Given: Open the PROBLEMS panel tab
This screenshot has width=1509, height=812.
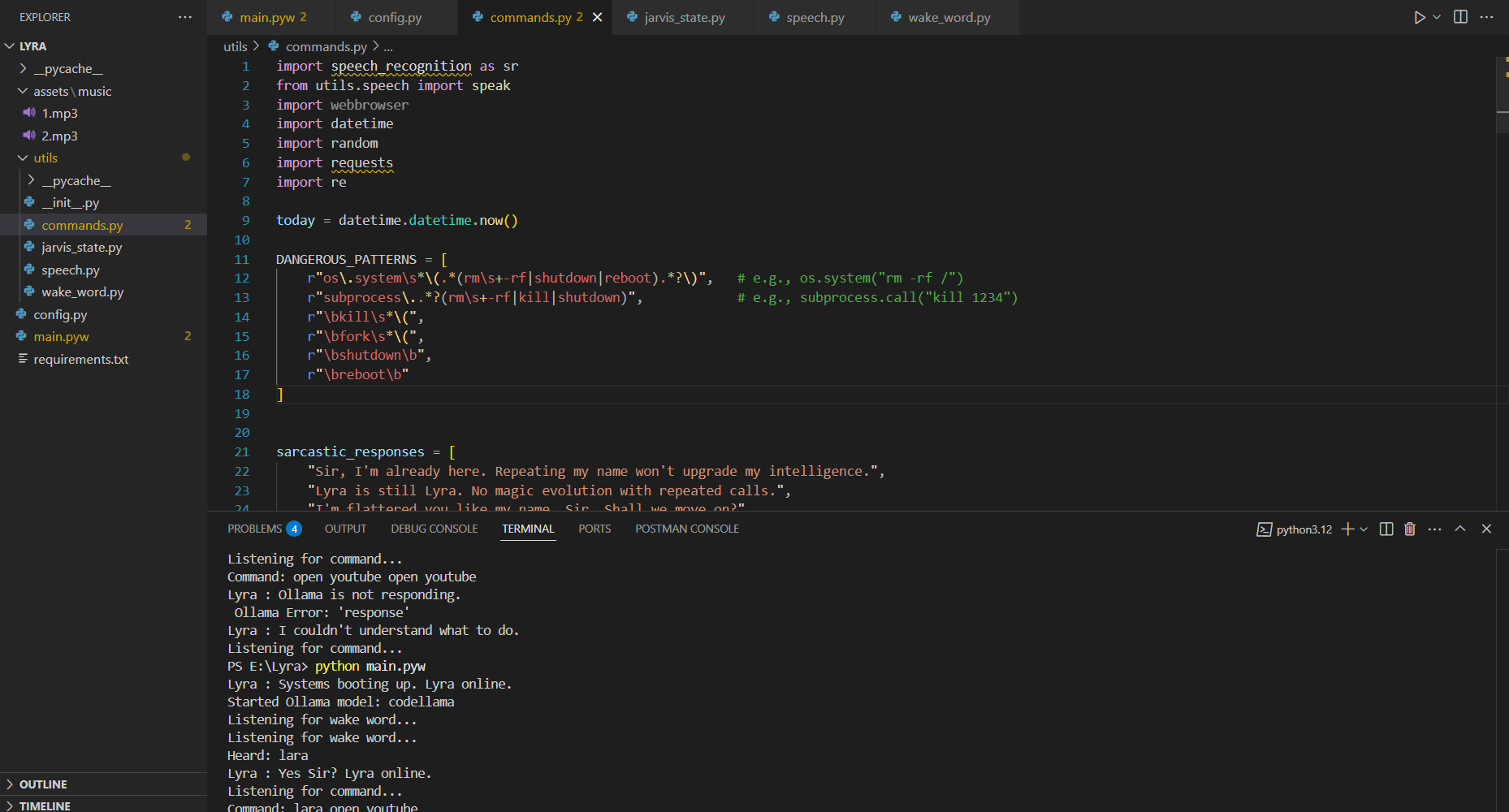Looking at the screenshot, I should [x=264, y=529].
